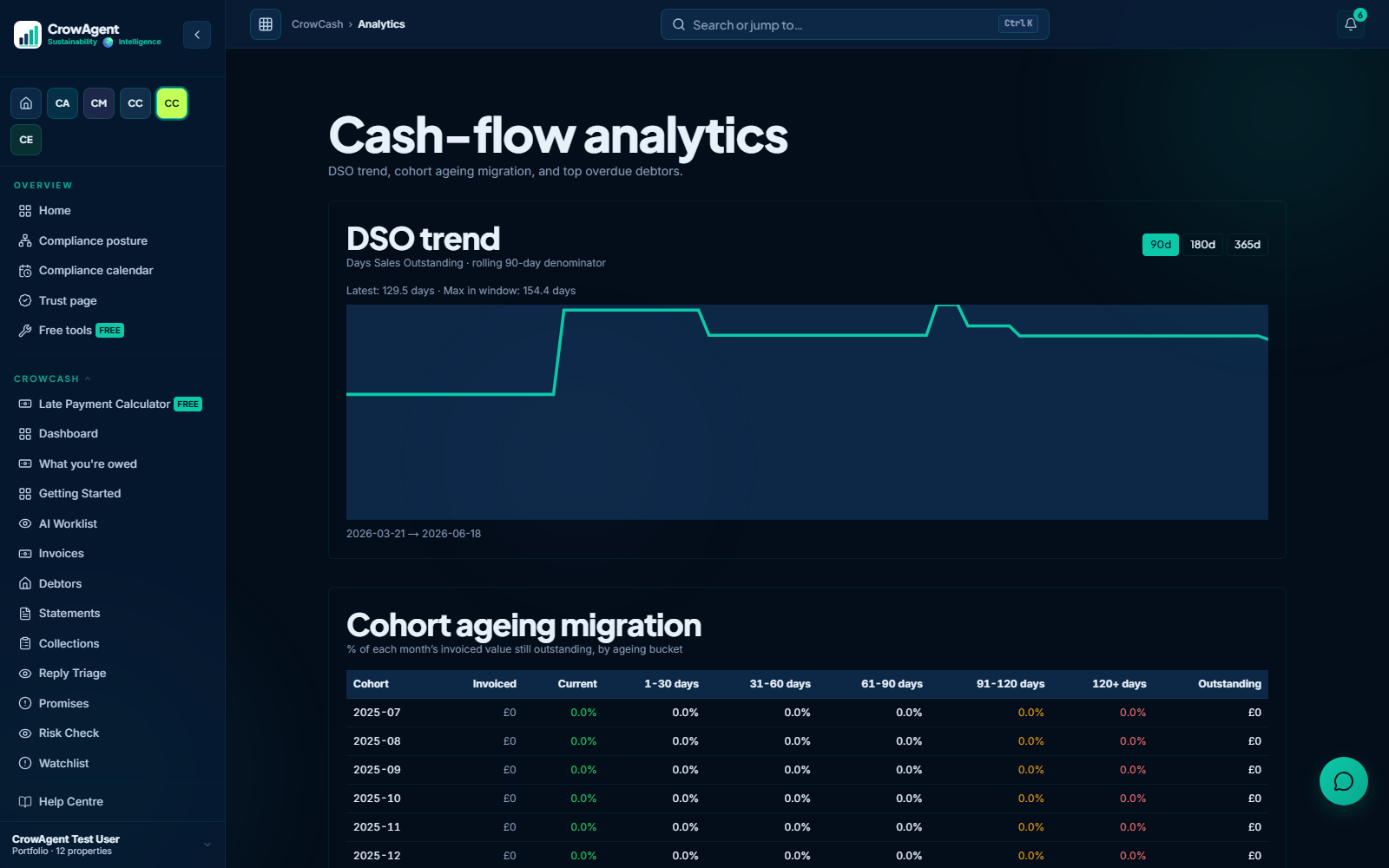This screenshot has height=868, width=1389.
Task: Open the chat support bubble
Action: 1344,781
